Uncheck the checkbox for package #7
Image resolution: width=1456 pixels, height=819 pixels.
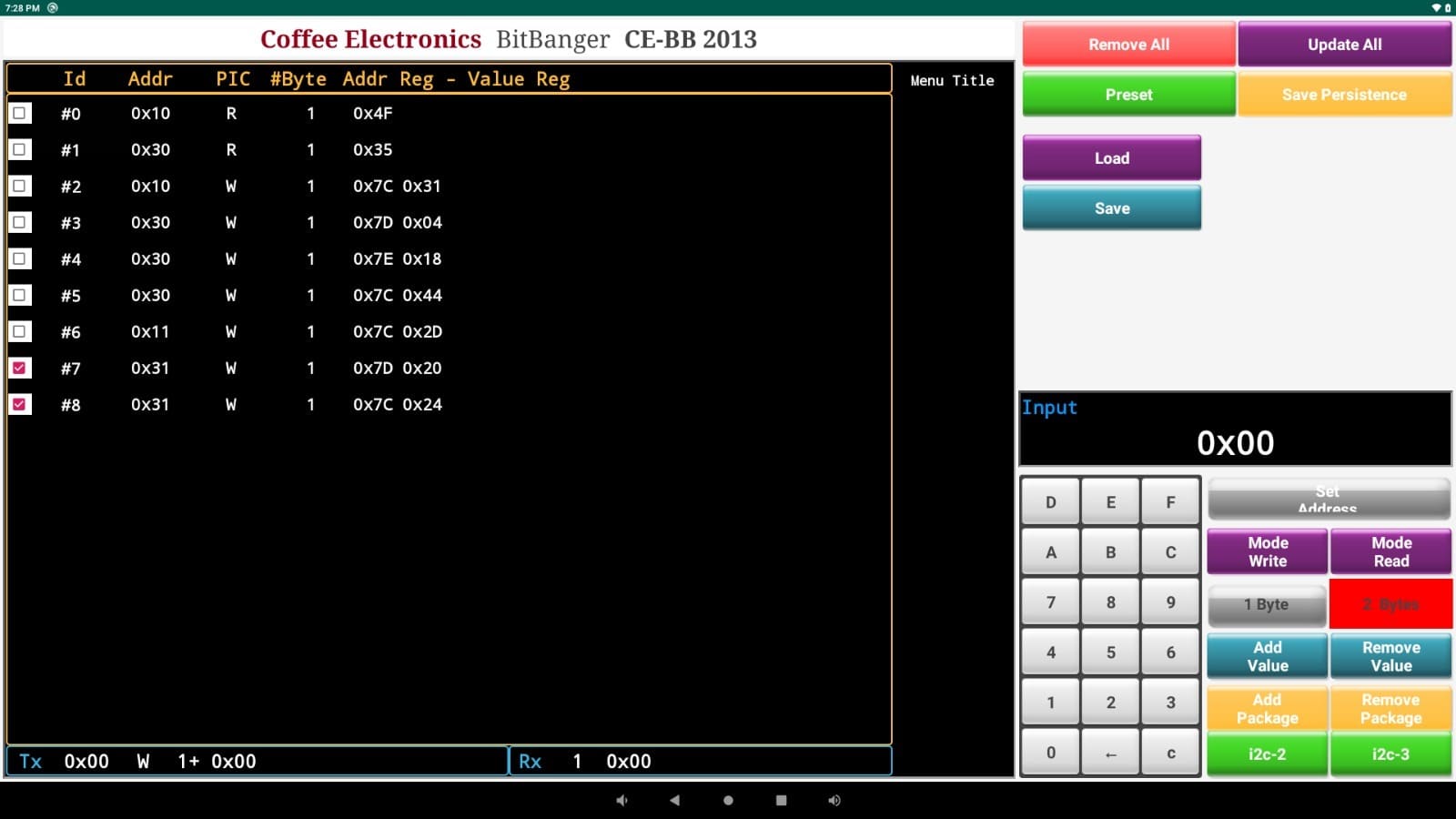point(19,368)
